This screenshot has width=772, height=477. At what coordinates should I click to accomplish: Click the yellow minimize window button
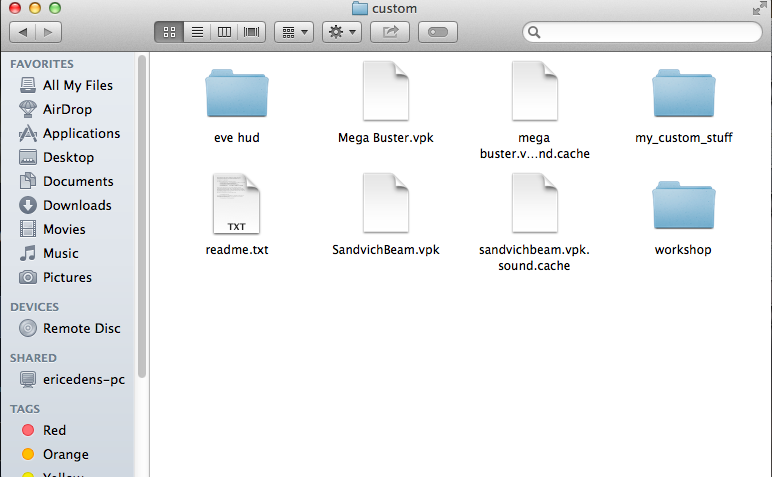[x=35, y=7]
